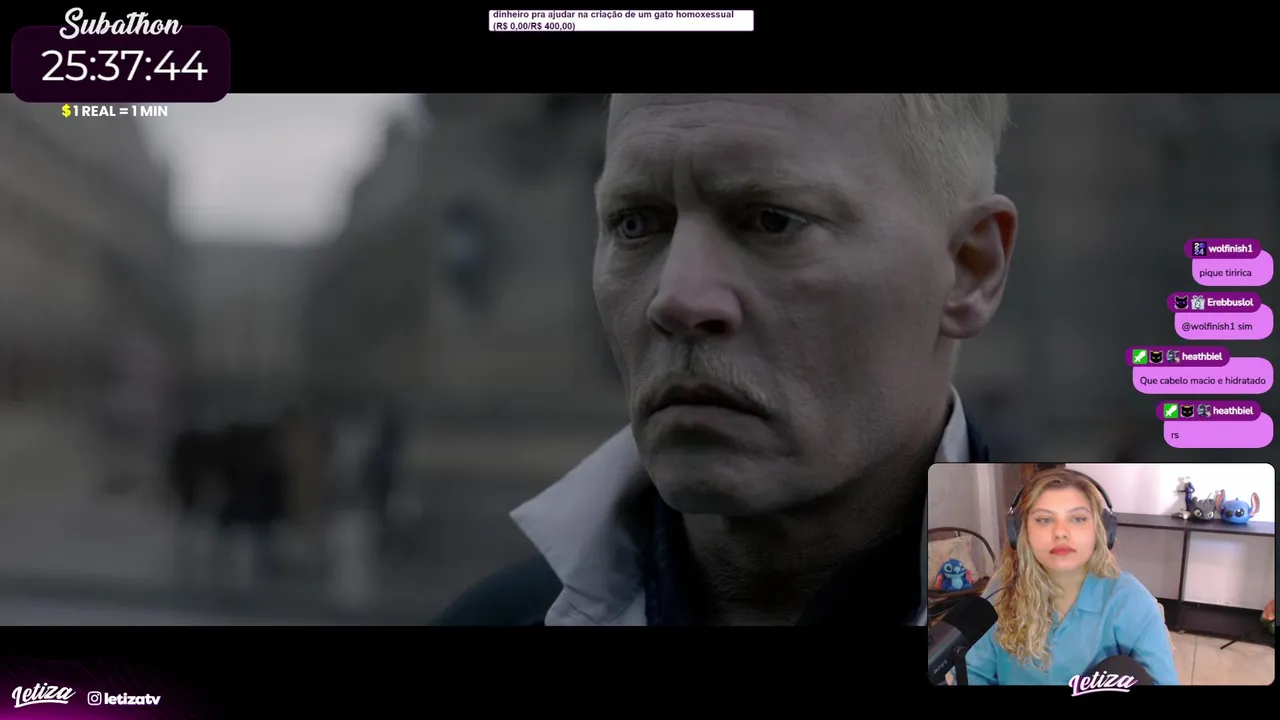Click the 'letizatv' Instagram handle text
1280x720 pixels.
click(132, 699)
